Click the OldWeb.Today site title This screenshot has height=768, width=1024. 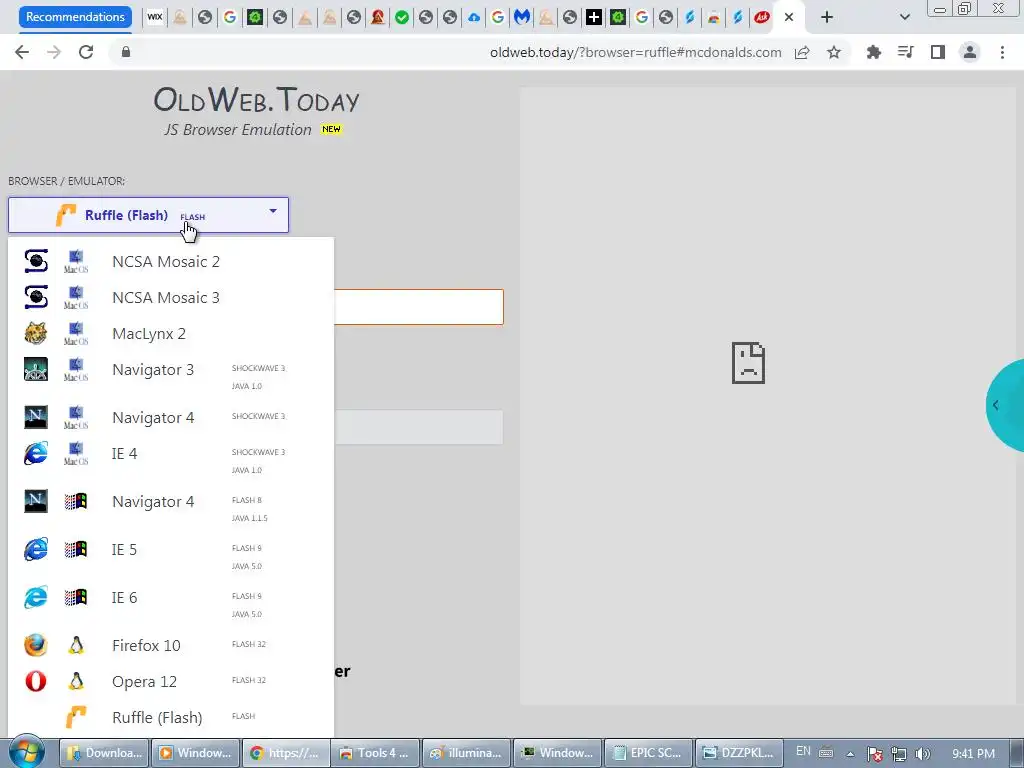coord(257,100)
